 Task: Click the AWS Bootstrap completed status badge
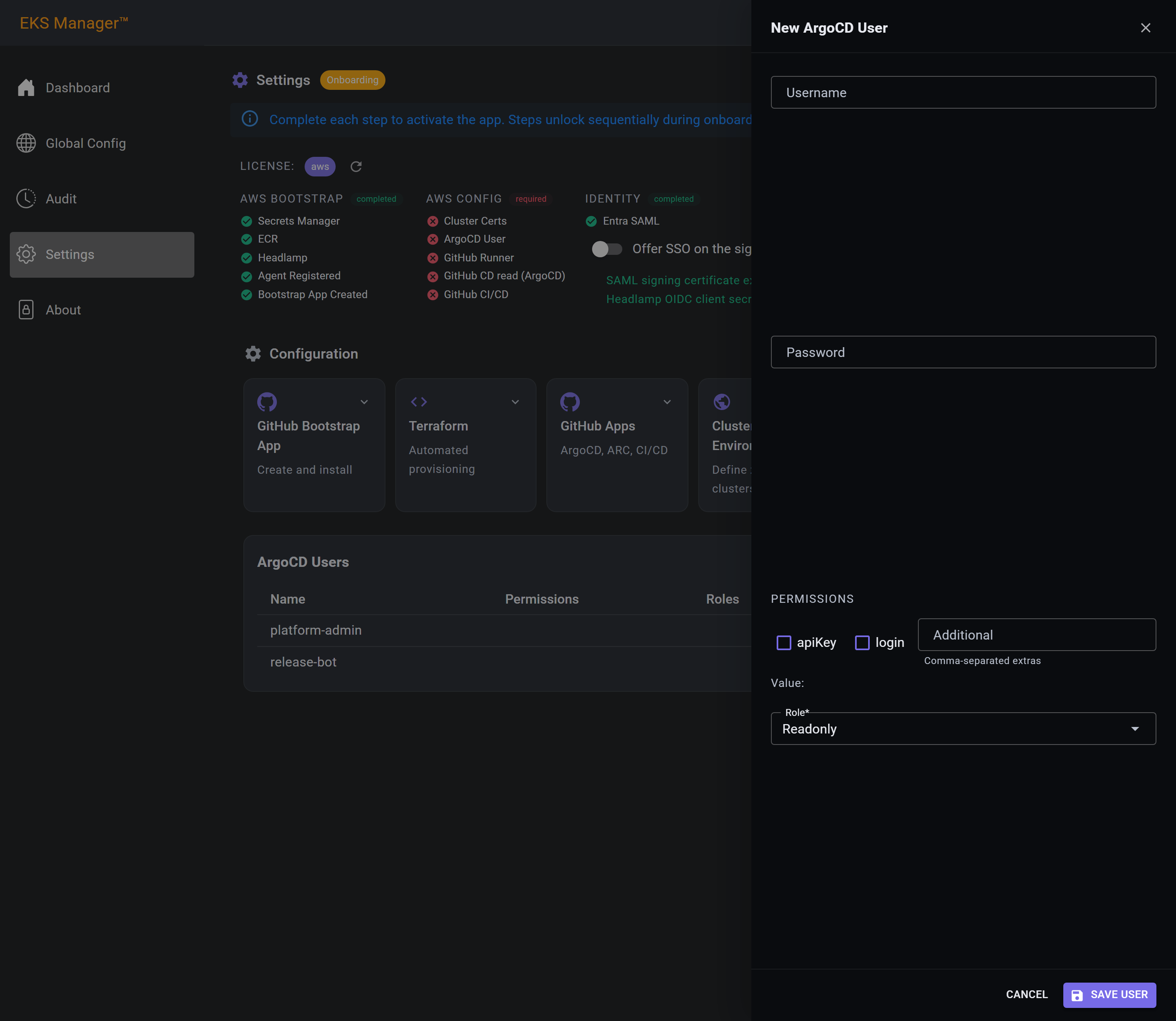tap(376, 199)
